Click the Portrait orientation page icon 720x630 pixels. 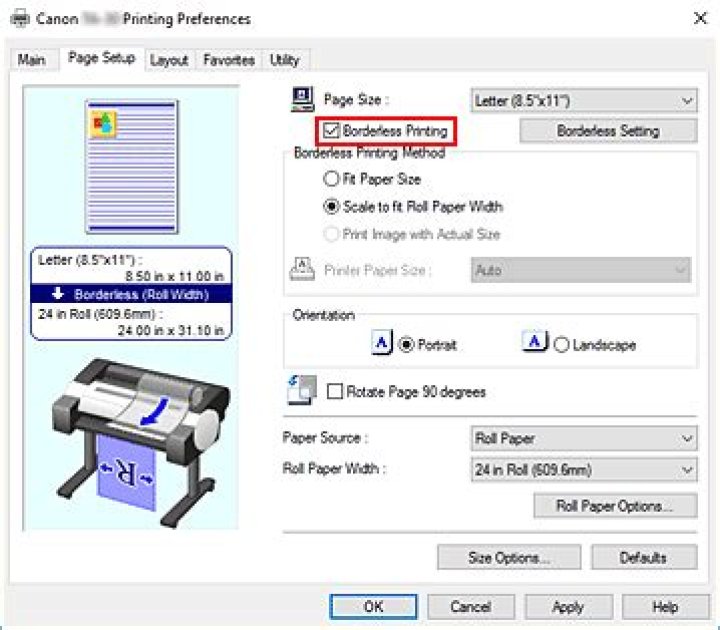coord(382,342)
